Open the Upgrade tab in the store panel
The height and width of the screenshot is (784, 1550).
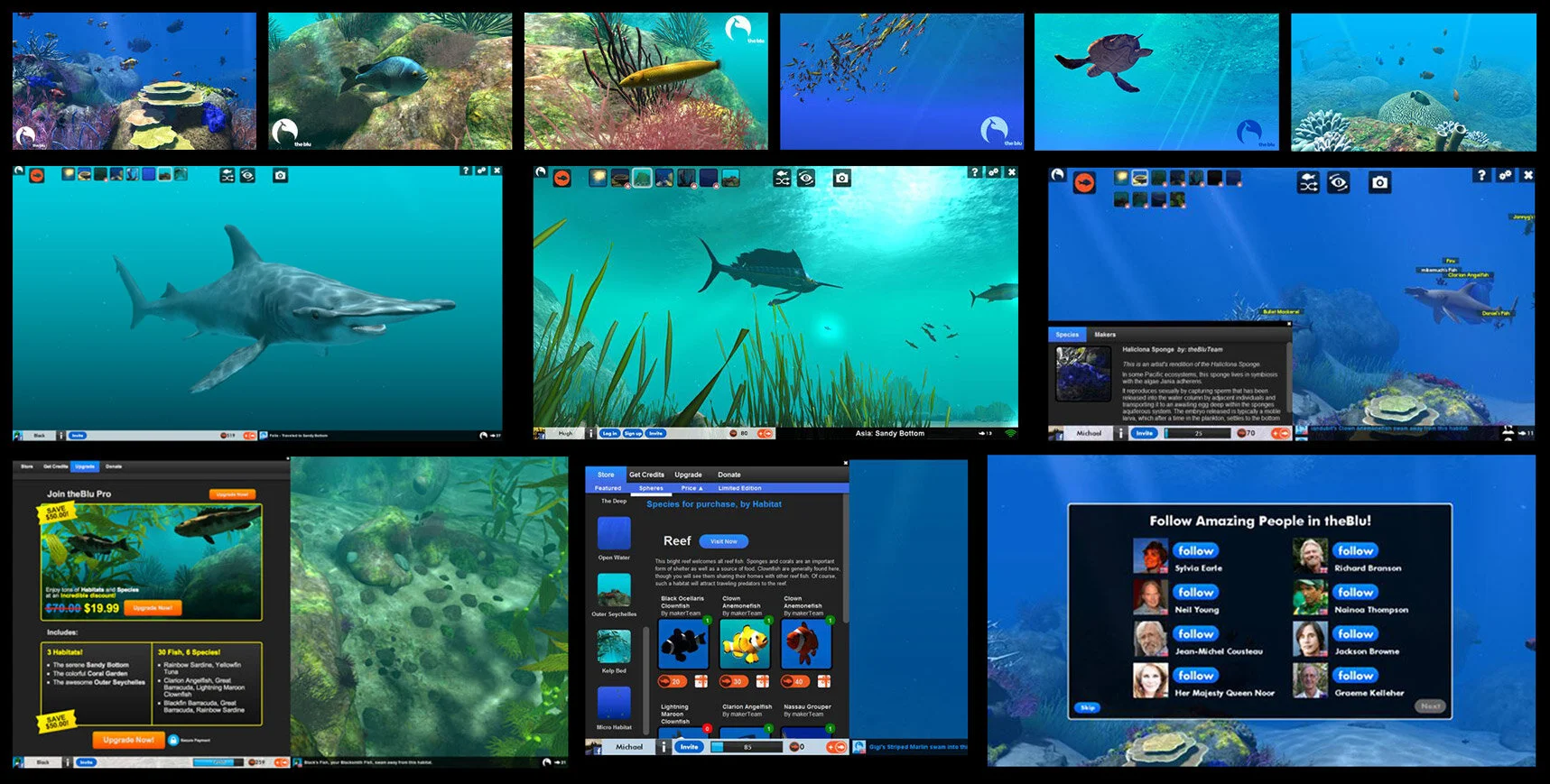tap(688, 475)
